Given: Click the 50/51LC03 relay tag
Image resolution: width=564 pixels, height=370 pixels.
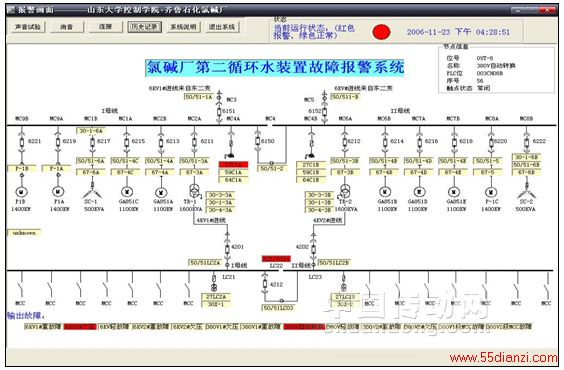Looking at the screenshot, I should (x=278, y=307).
